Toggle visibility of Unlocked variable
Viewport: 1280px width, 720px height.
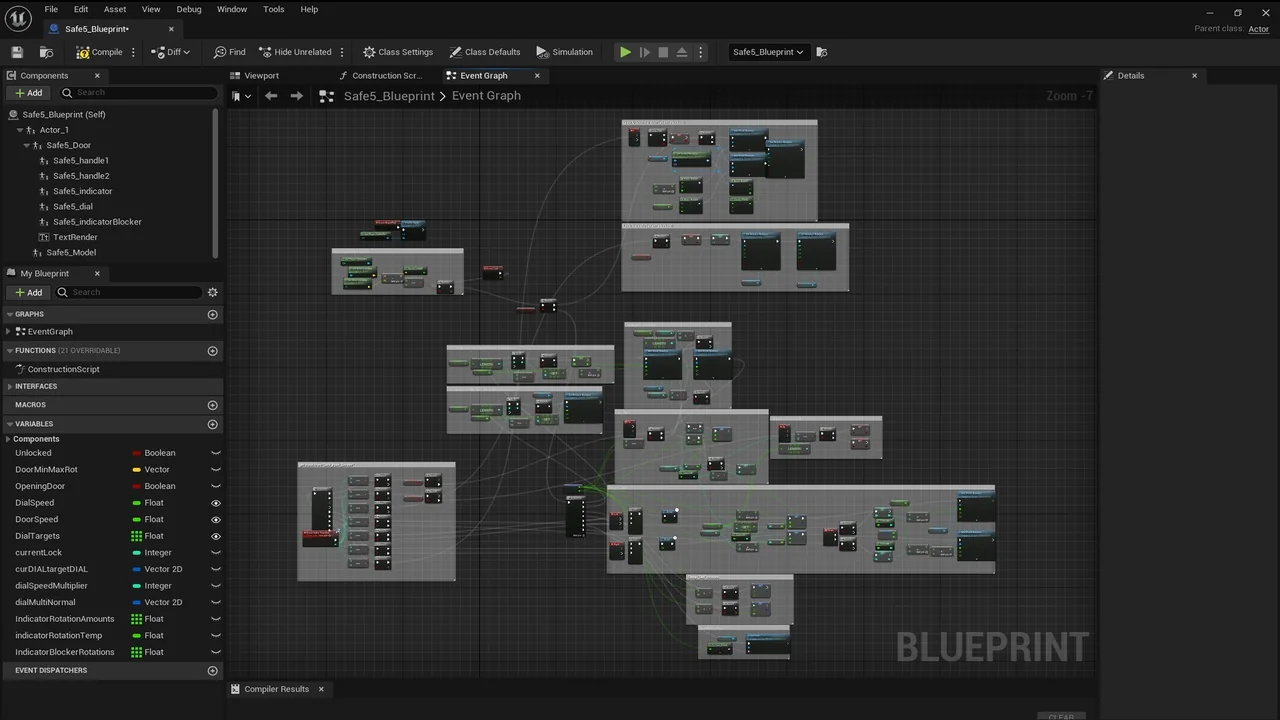215,453
